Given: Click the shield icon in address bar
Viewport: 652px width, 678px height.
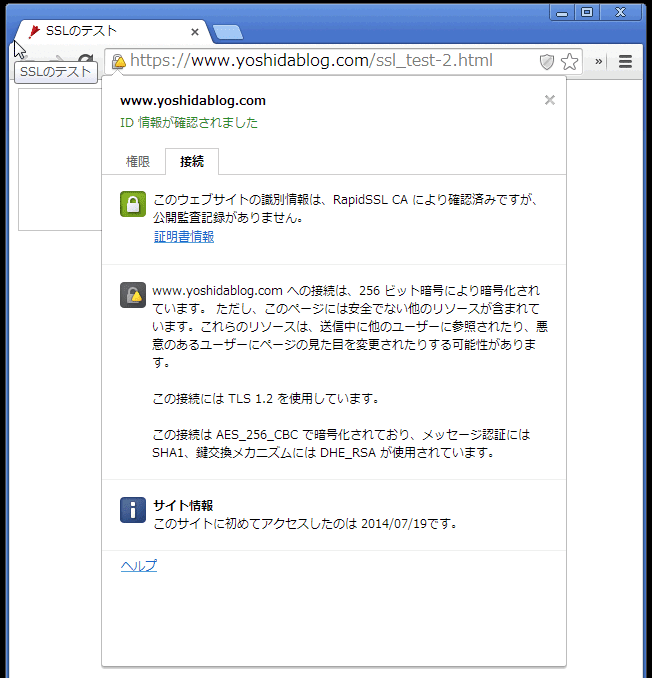Looking at the screenshot, I should (x=547, y=62).
